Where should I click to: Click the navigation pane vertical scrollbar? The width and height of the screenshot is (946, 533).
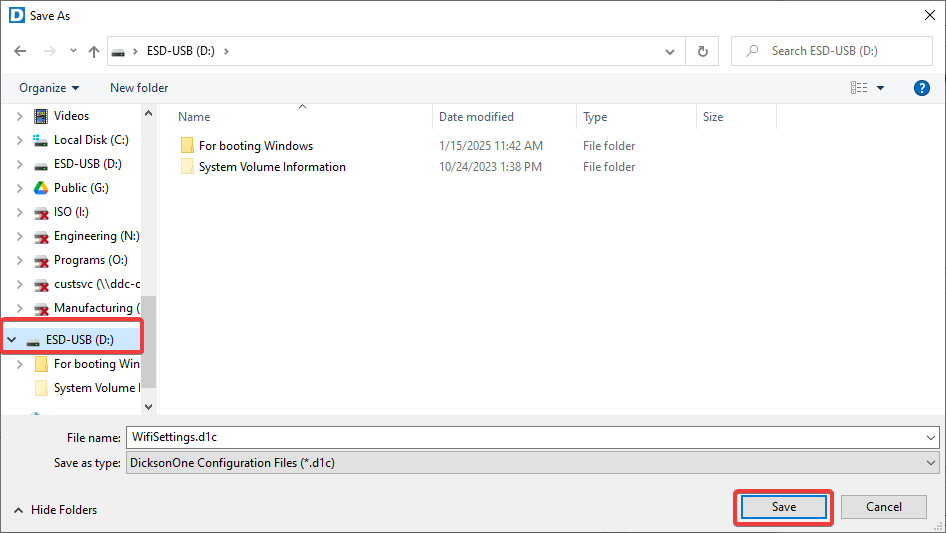pyautogui.click(x=149, y=340)
